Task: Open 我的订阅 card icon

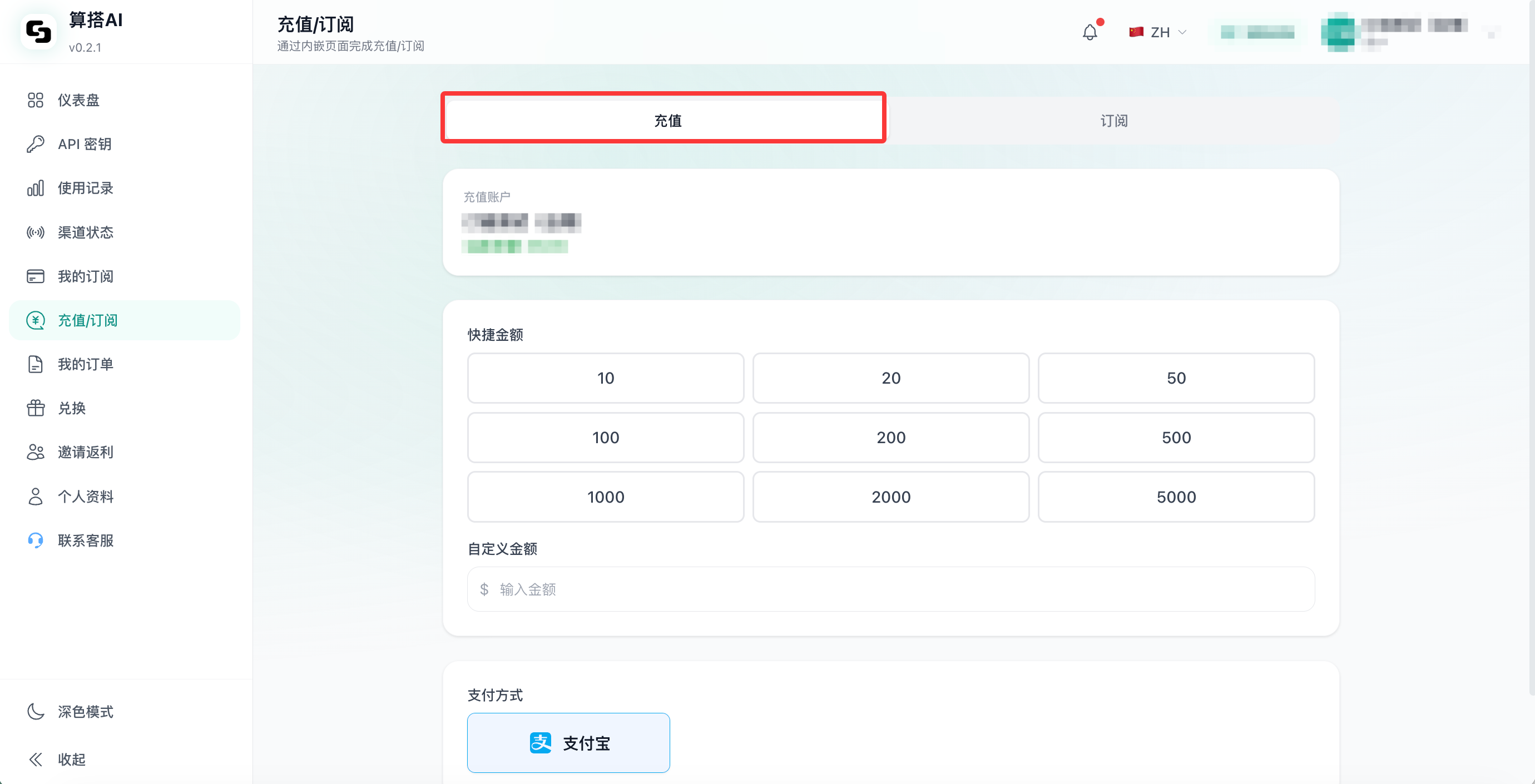Action: coord(35,276)
